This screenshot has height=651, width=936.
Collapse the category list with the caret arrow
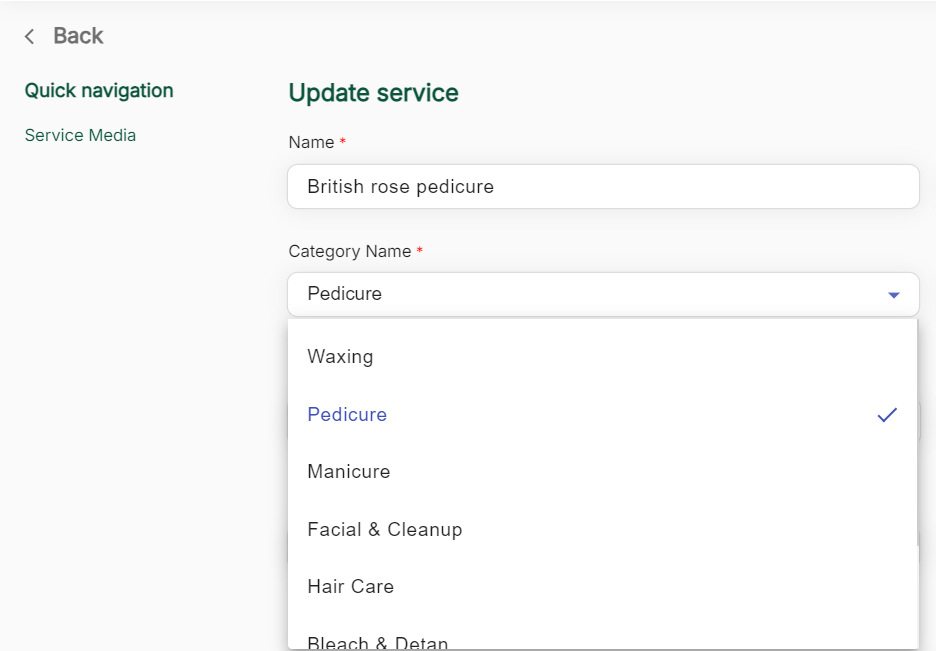click(894, 295)
